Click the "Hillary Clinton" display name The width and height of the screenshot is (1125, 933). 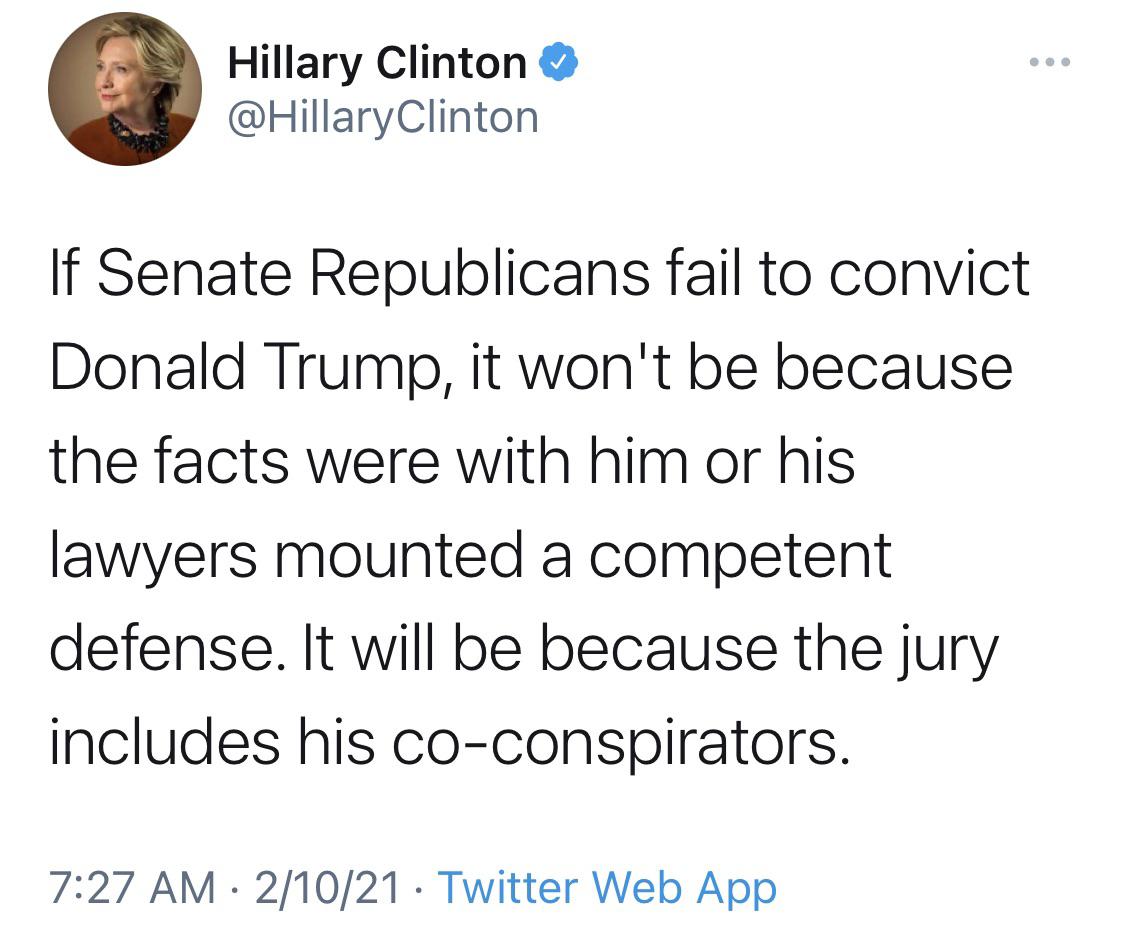pos(377,64)
